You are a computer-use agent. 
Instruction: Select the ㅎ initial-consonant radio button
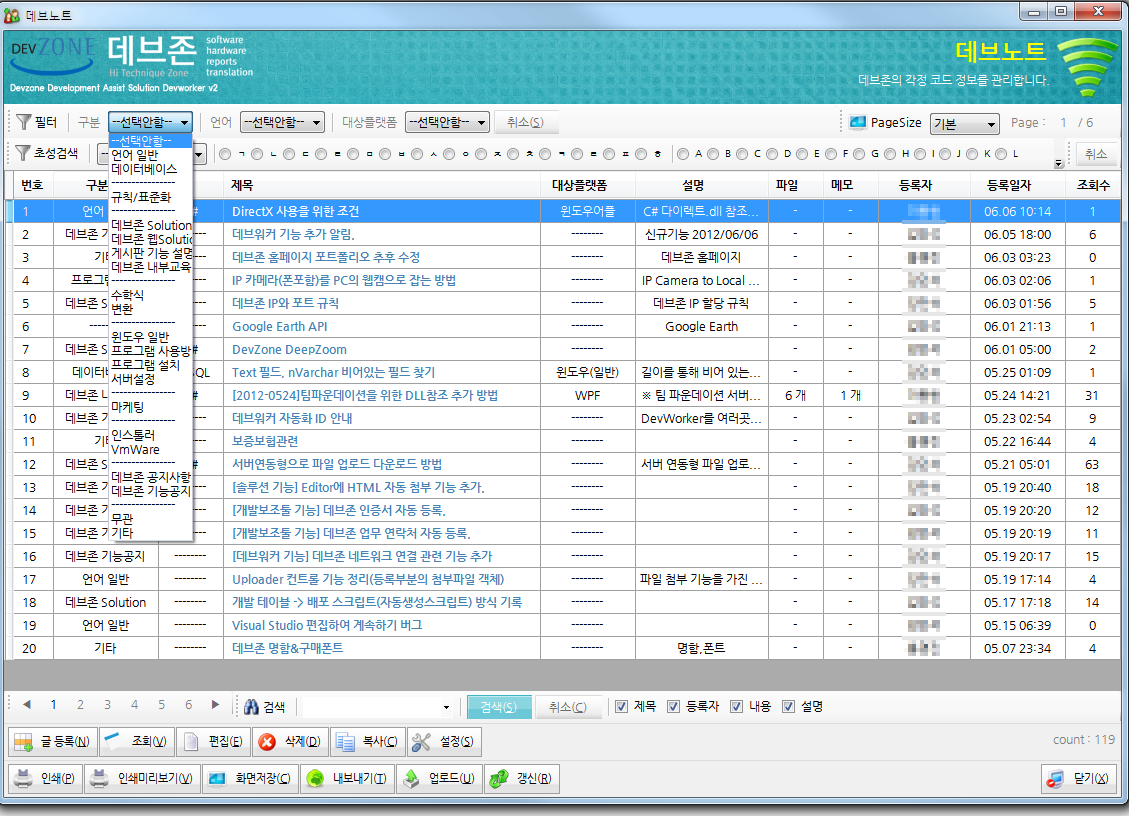[x=642, y=153]
